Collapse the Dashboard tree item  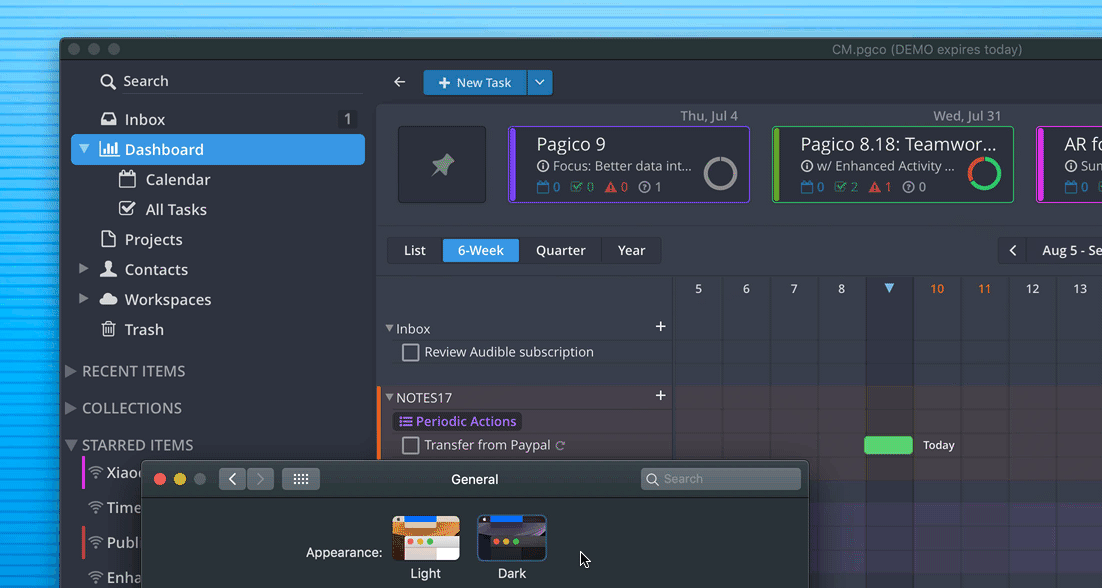[x=84, y=149]
